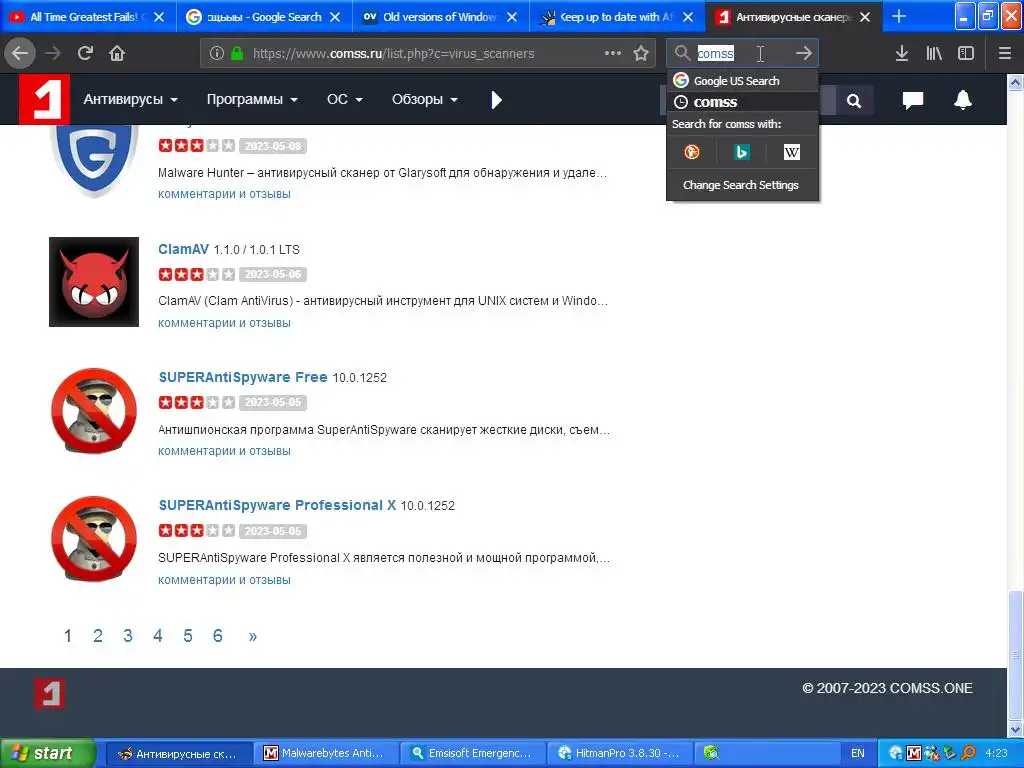Go to pagination page 6
The width and height of the screenshot is (1024, 768).
217,635
